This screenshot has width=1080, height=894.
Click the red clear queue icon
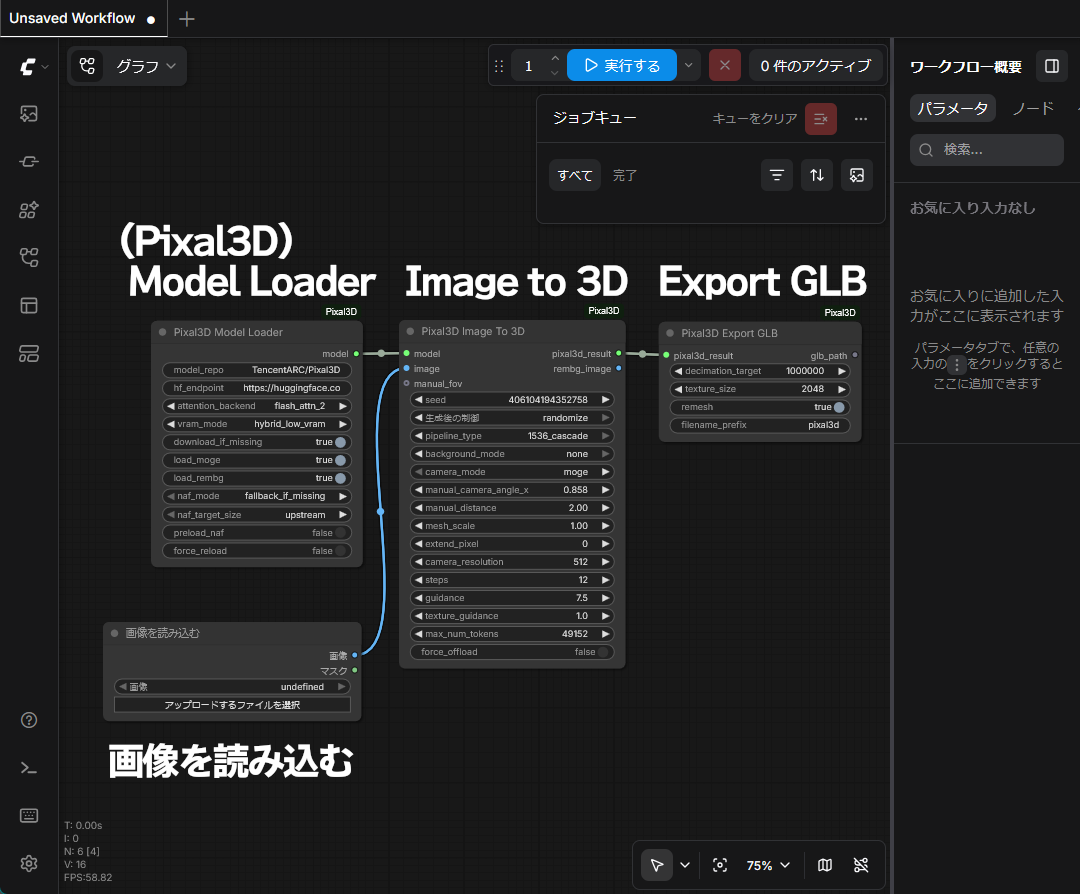tap(821, 119)
